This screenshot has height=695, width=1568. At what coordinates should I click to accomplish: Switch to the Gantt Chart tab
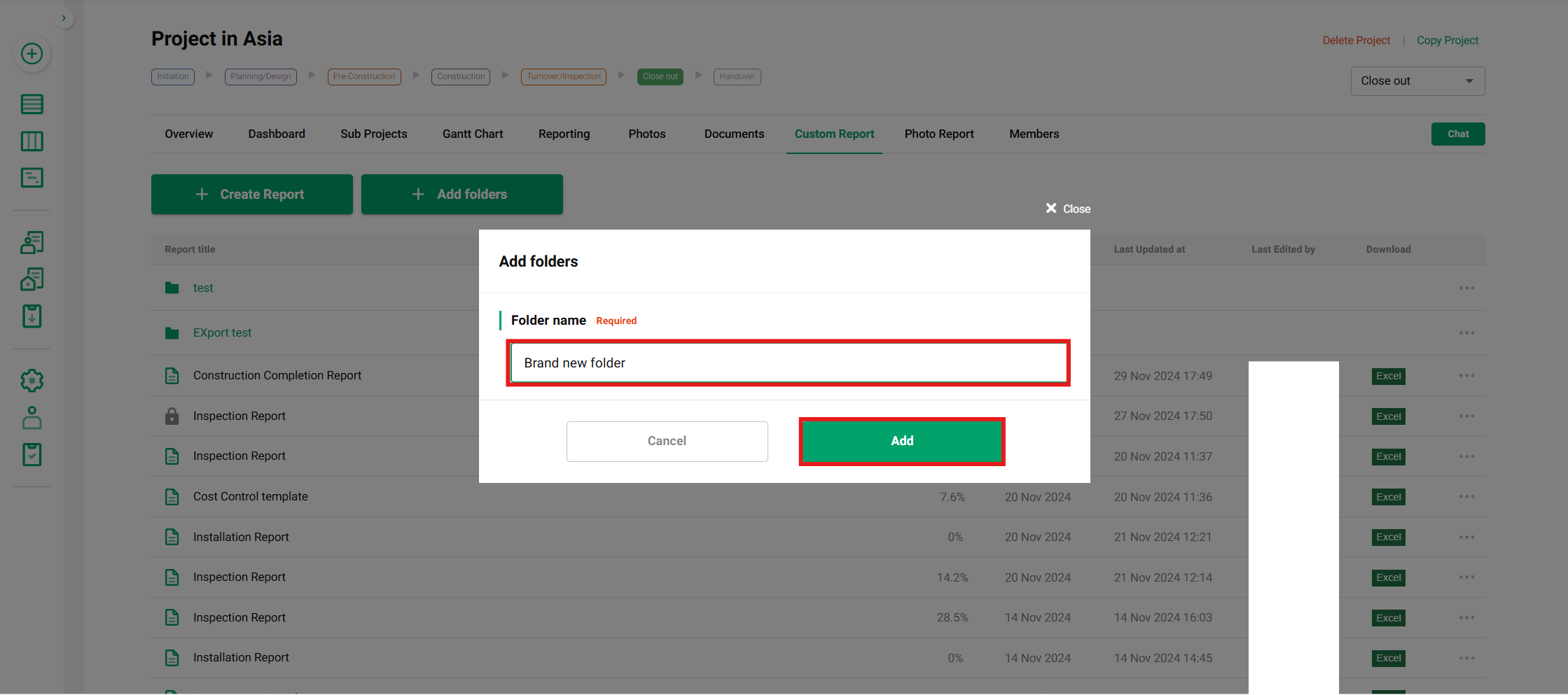472,134
